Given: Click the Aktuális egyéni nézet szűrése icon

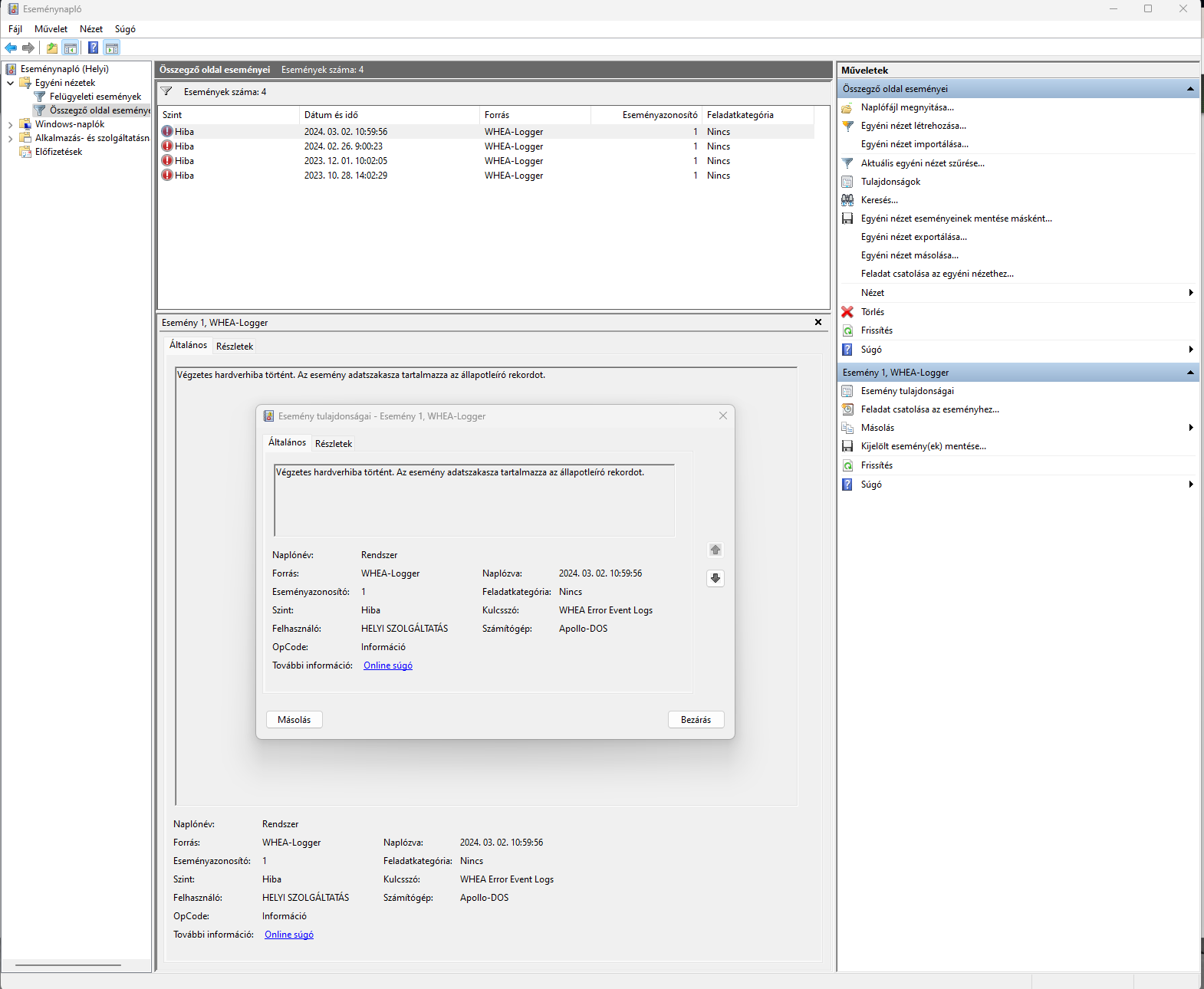Looking at the screenshot, I should coord(847,163).
